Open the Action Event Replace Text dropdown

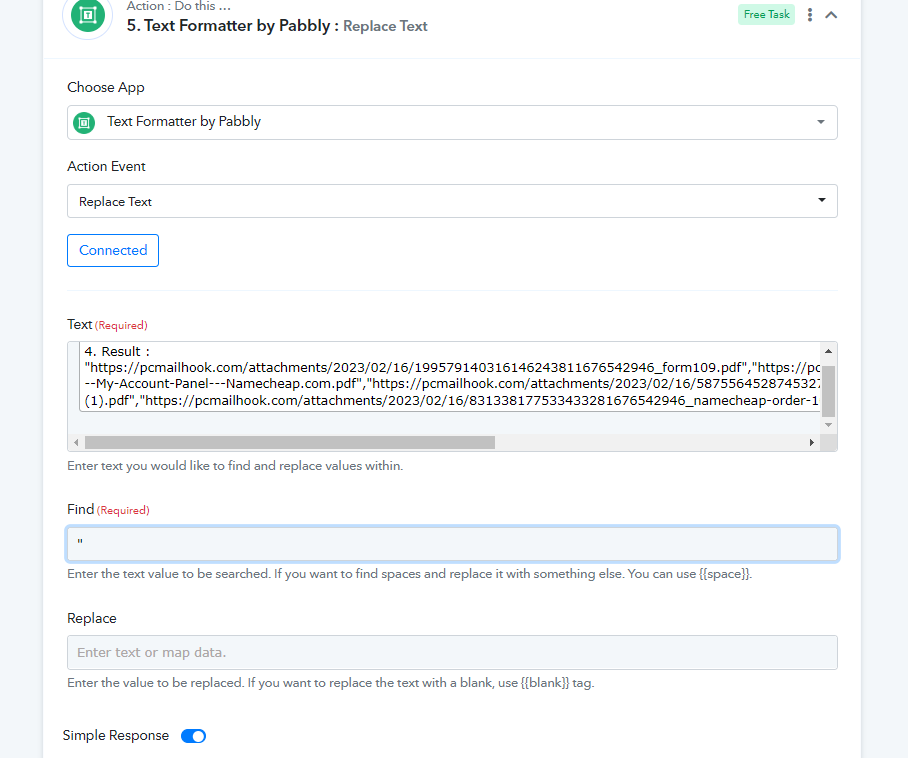[x=452, y=201]
